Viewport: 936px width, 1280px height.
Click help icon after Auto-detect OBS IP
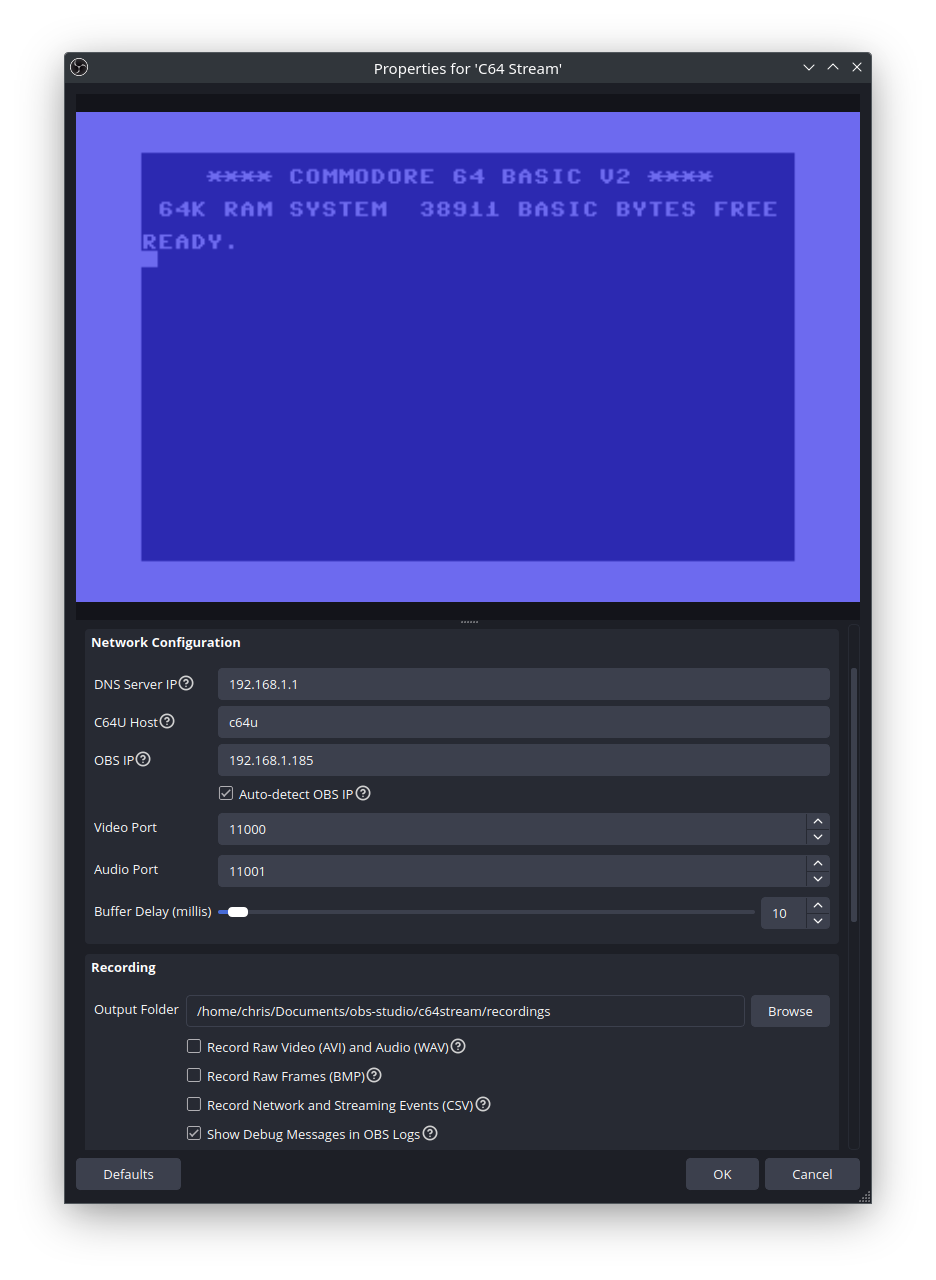click(363, 793)
